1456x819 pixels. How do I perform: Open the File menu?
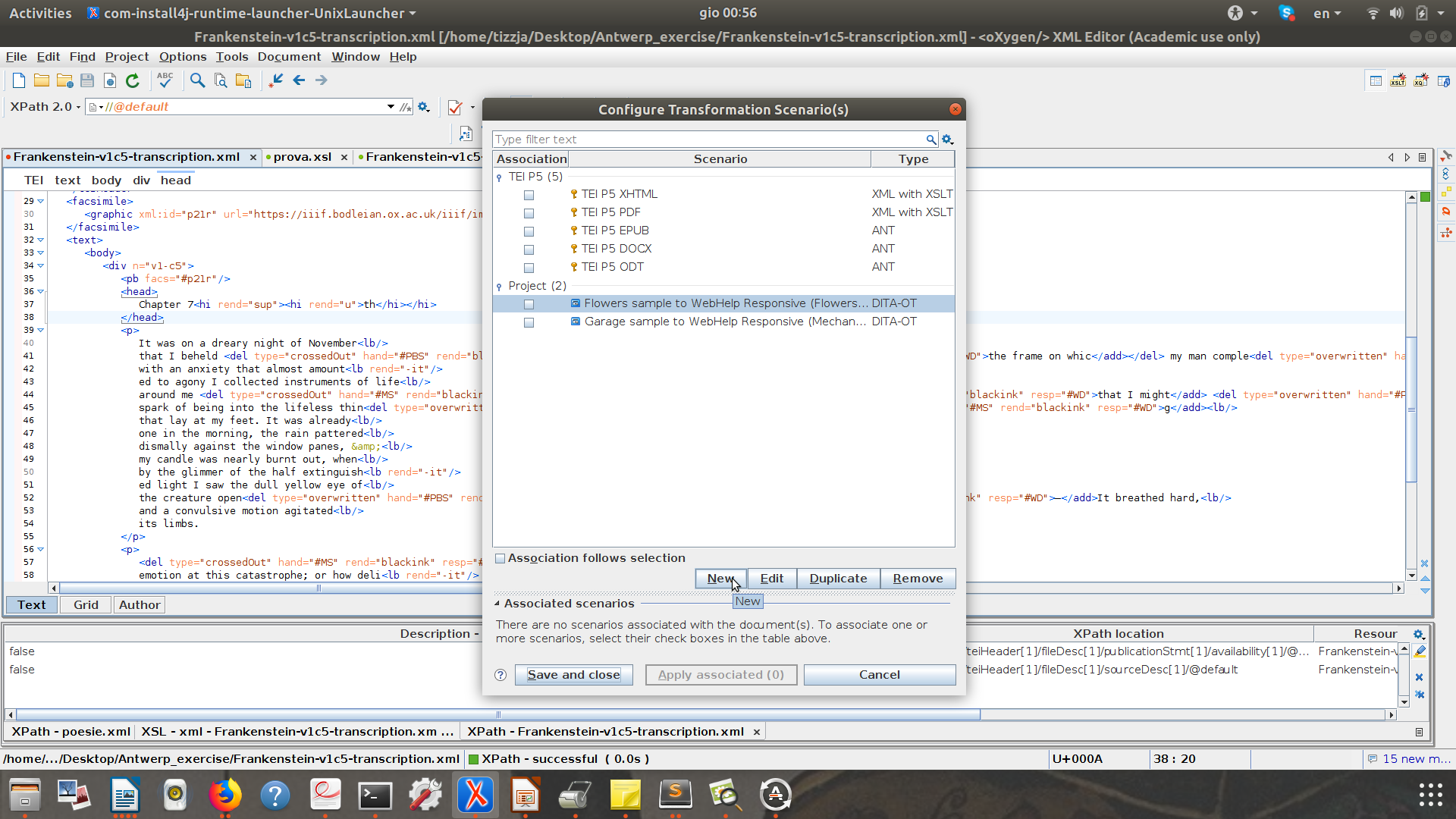[x=16, y=57]
